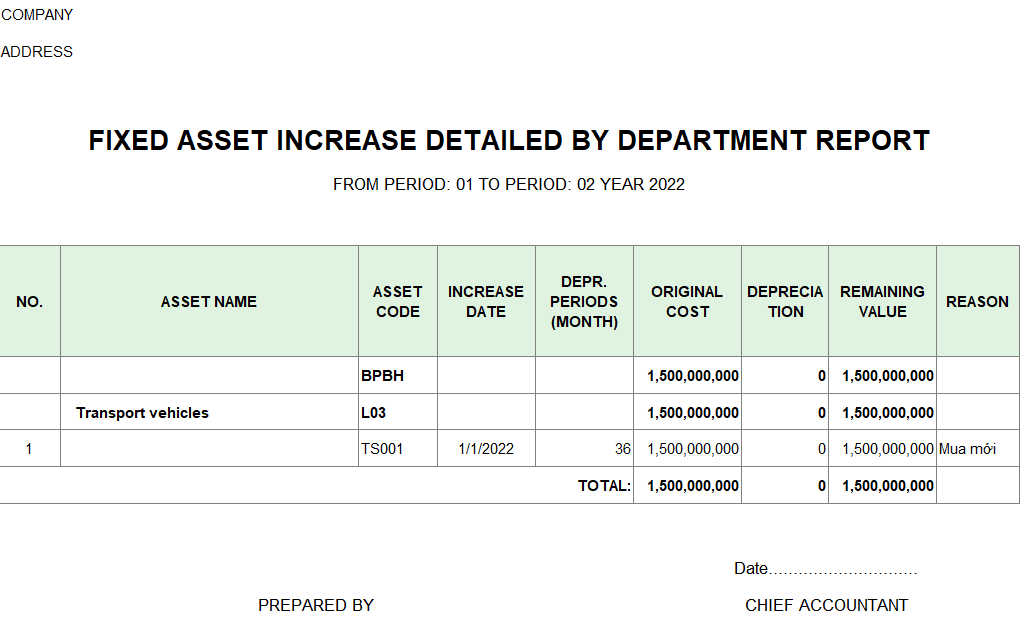
Task: Select the ASSET CODE column header
Action: (x=397, y=302)
